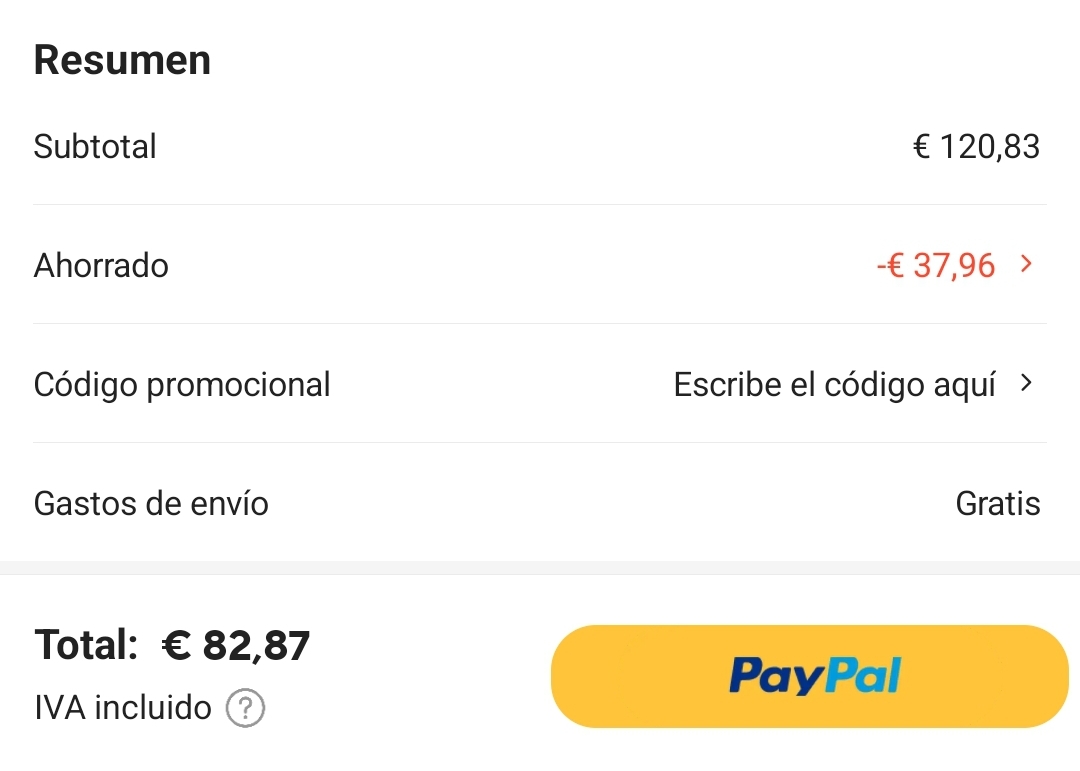1080x771 pixels.
Task: Click the divider line below Código promocional
Action: click(x=540, y=442)
